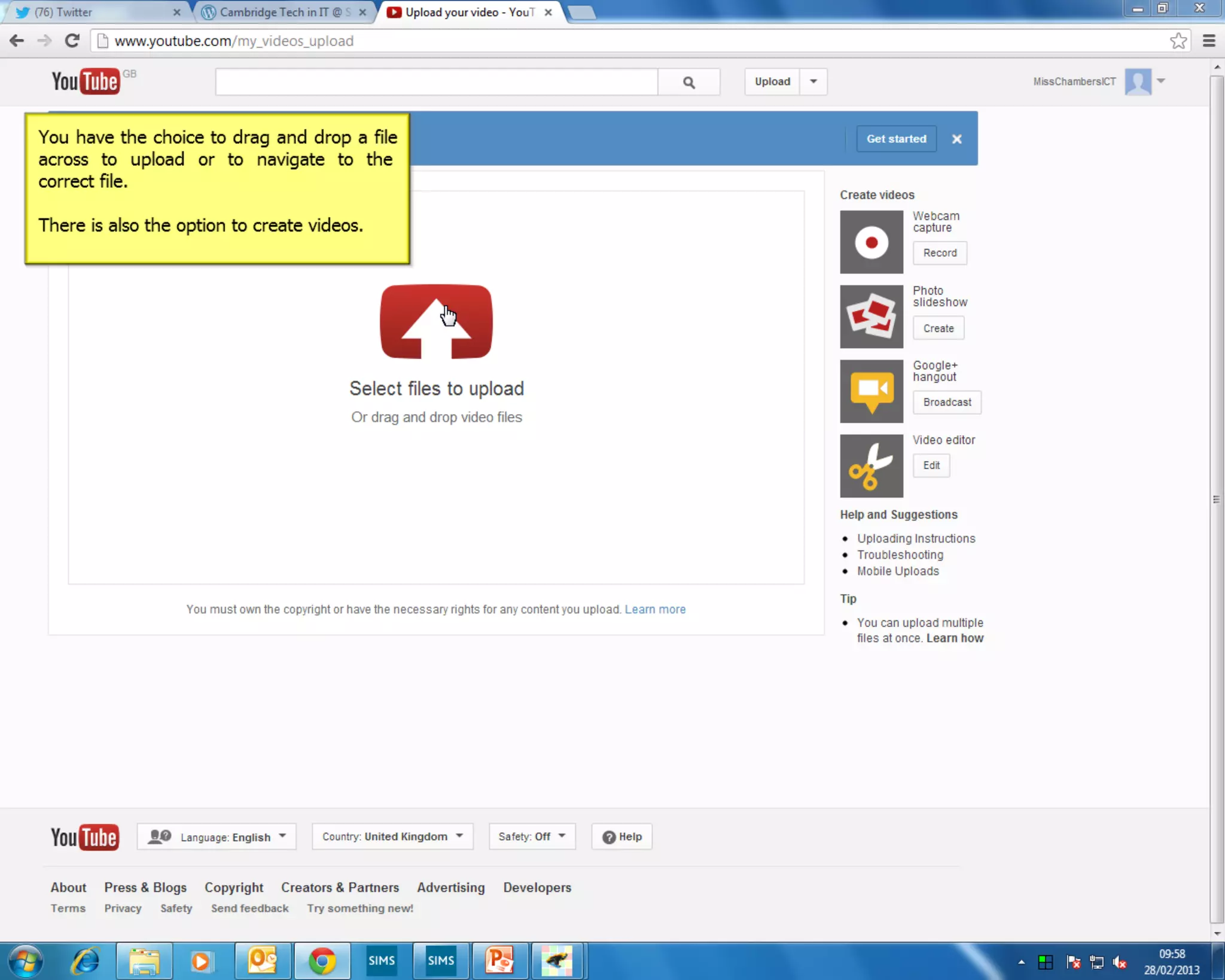
Task: Close the Cambridge Tech in IT tab
Action: click(362, 12)
